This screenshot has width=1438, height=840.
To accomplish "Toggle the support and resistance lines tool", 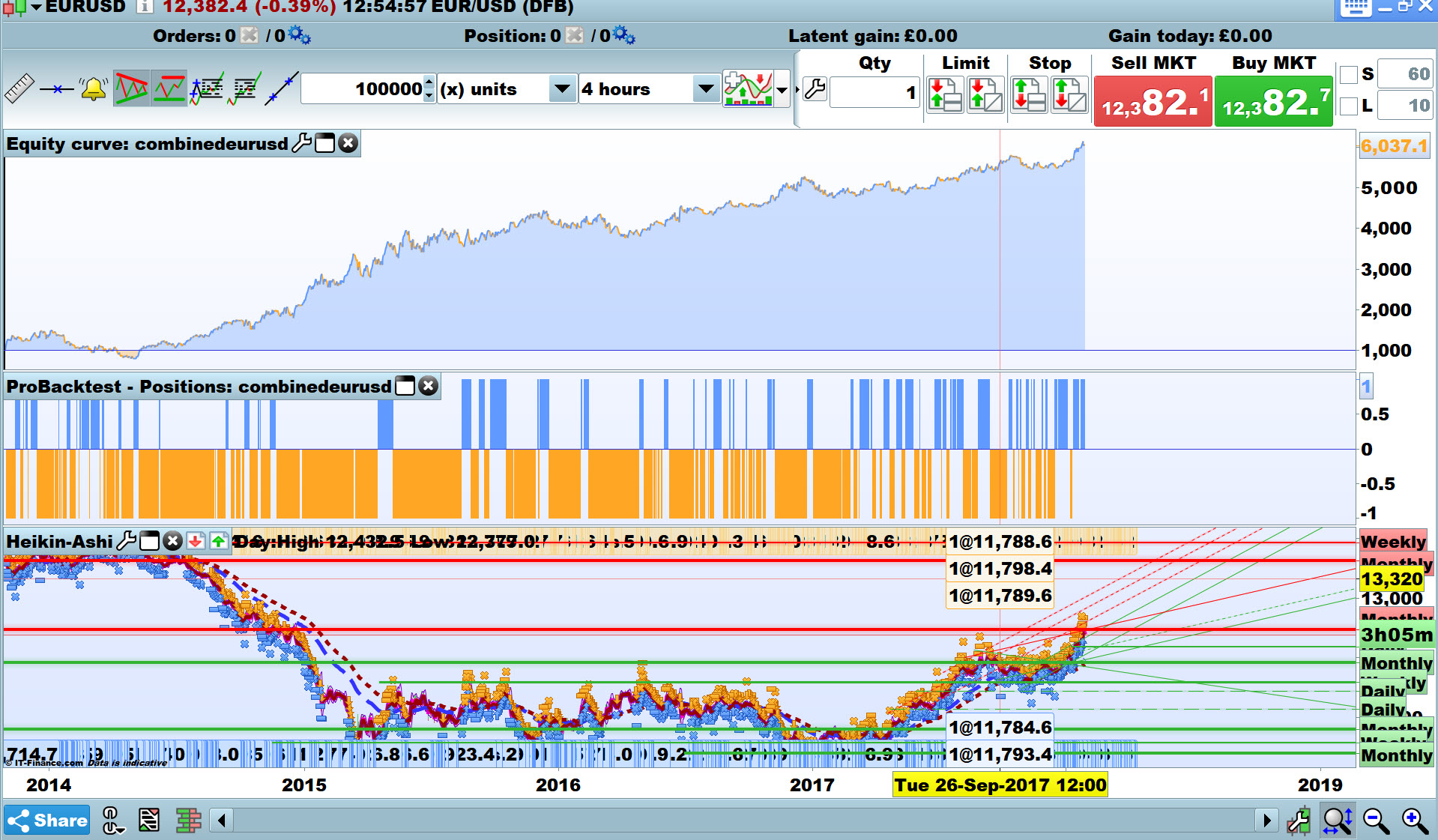I will click(x=169, y=89).
